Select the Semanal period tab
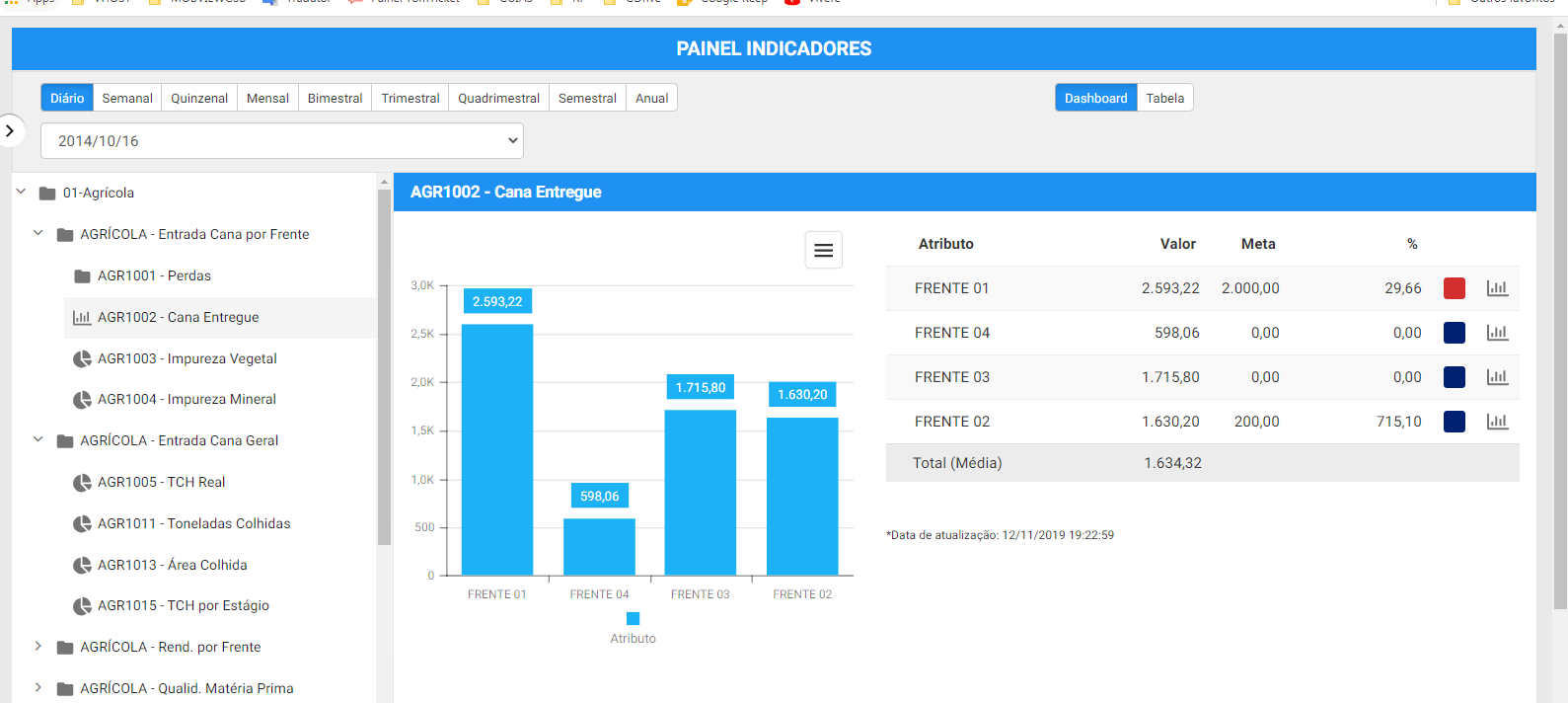This screenshot has height=703, width=1568. click(127, 98)
